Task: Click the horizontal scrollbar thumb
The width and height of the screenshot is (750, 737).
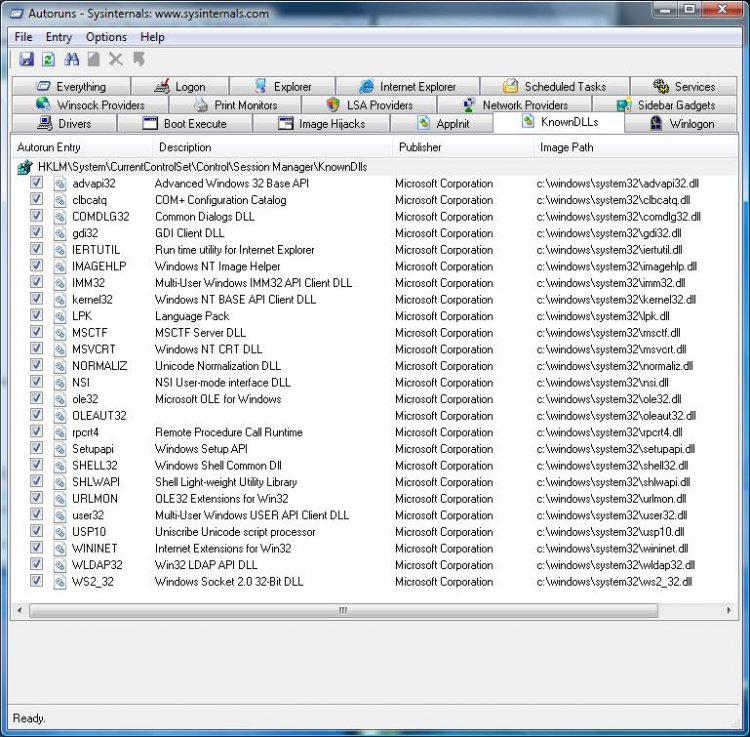Action: pos(343,610)
